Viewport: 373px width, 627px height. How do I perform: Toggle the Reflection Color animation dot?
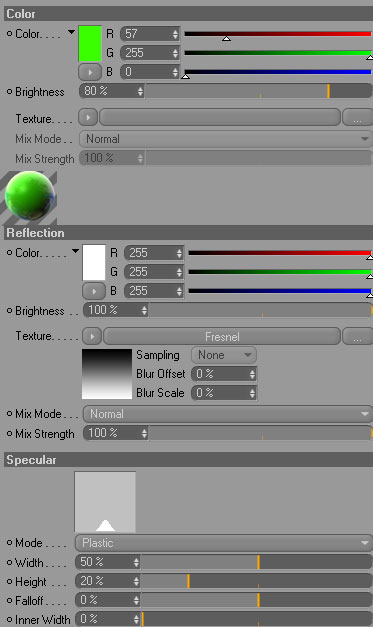pos(10,253)
